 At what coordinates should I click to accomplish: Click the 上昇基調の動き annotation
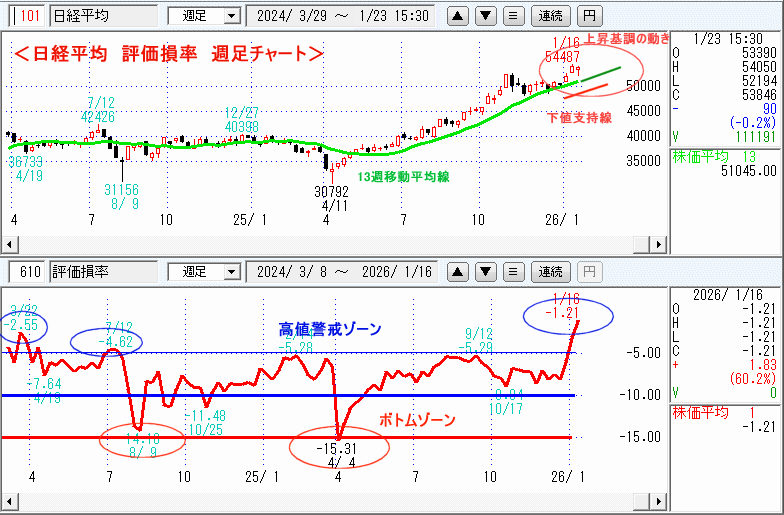tap(627, 38)
